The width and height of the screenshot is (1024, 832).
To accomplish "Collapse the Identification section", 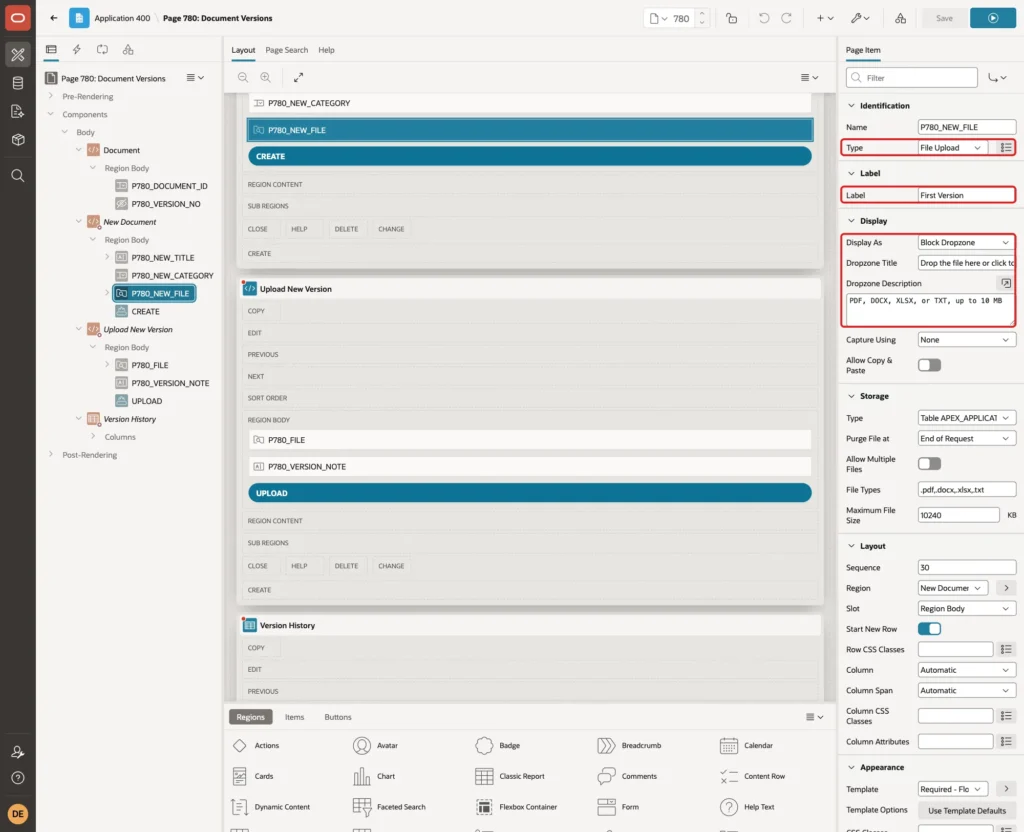I will [851, 105].
